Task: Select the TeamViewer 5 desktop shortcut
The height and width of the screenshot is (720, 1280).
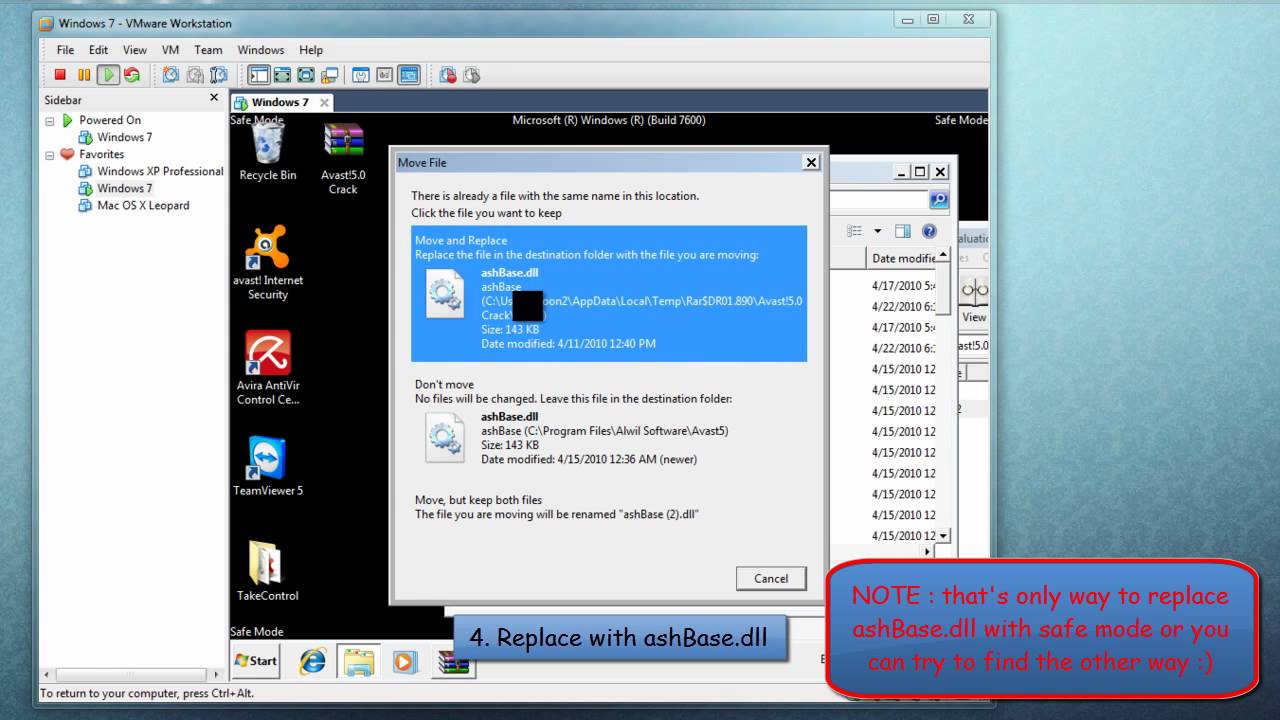Action: (268, 466)
